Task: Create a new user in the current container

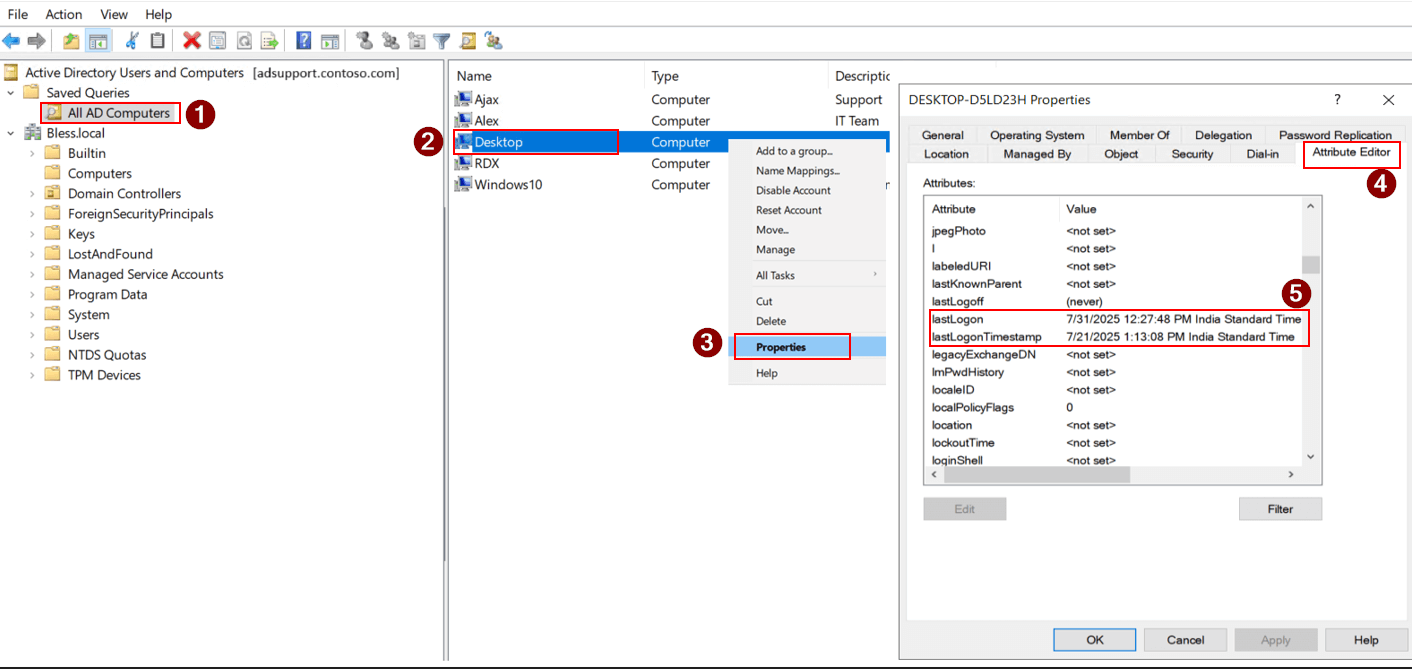Action: [365, 40]
